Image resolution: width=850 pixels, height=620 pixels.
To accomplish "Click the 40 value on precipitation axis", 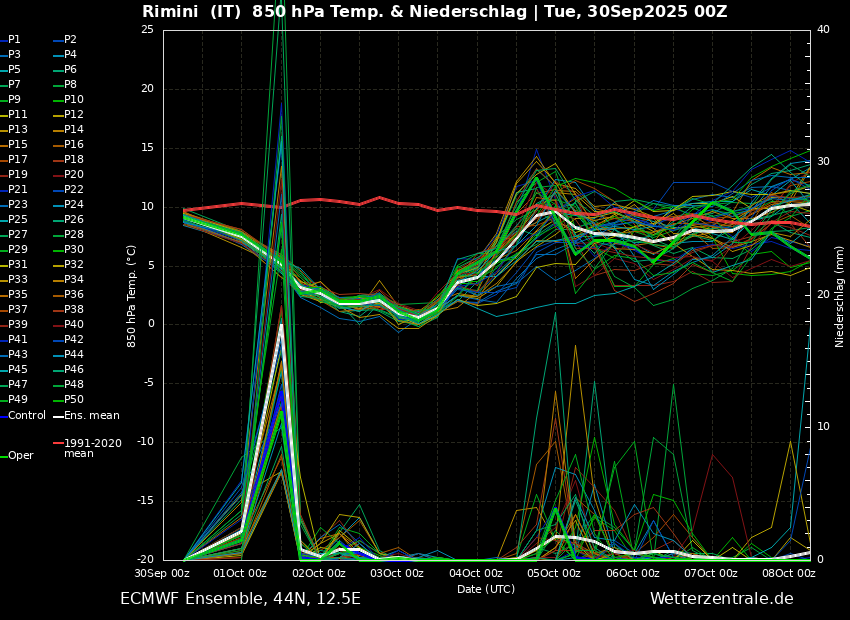I will (x=823, y=29).
